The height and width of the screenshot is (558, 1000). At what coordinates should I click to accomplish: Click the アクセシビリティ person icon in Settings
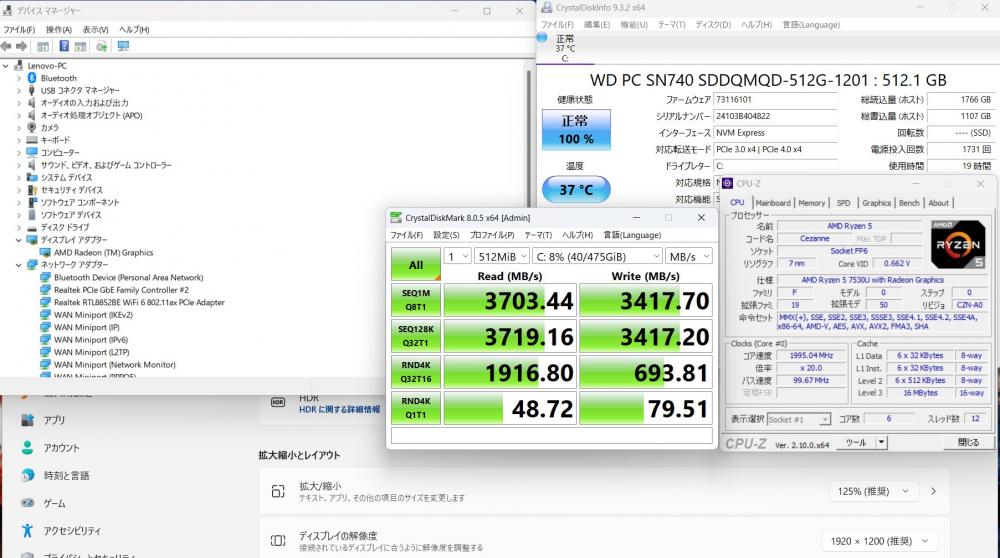coord(27,530)
